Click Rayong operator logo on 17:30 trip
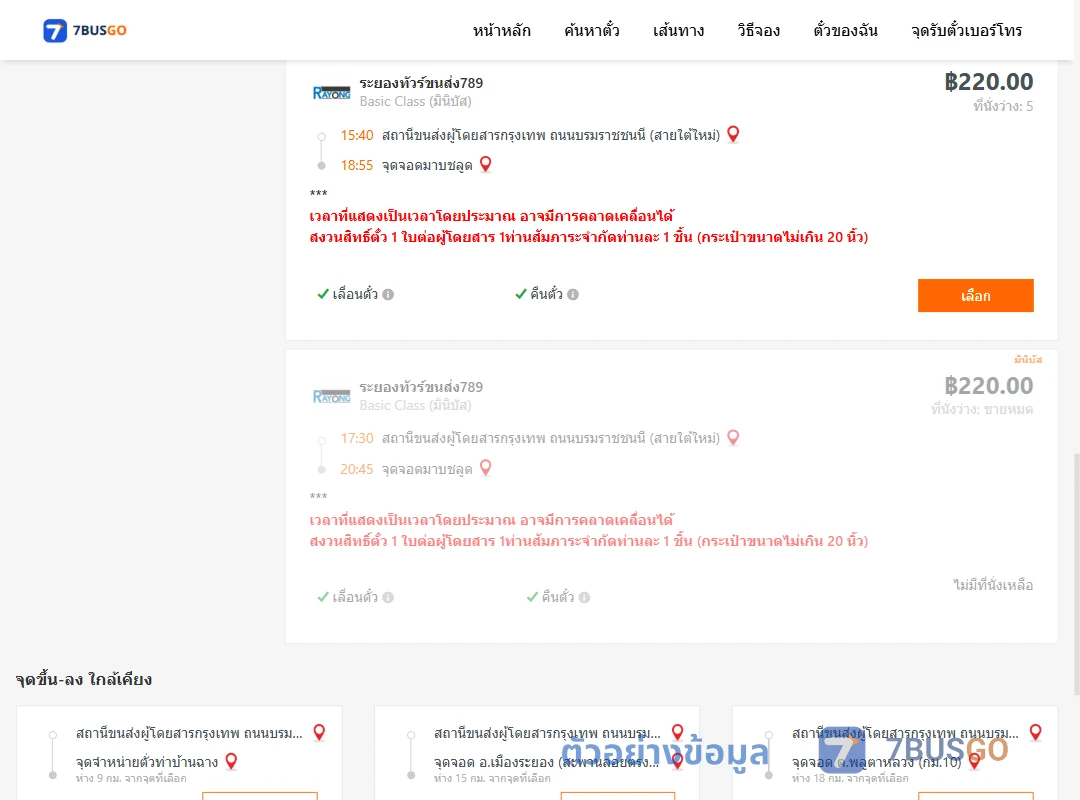 point(331,396)
